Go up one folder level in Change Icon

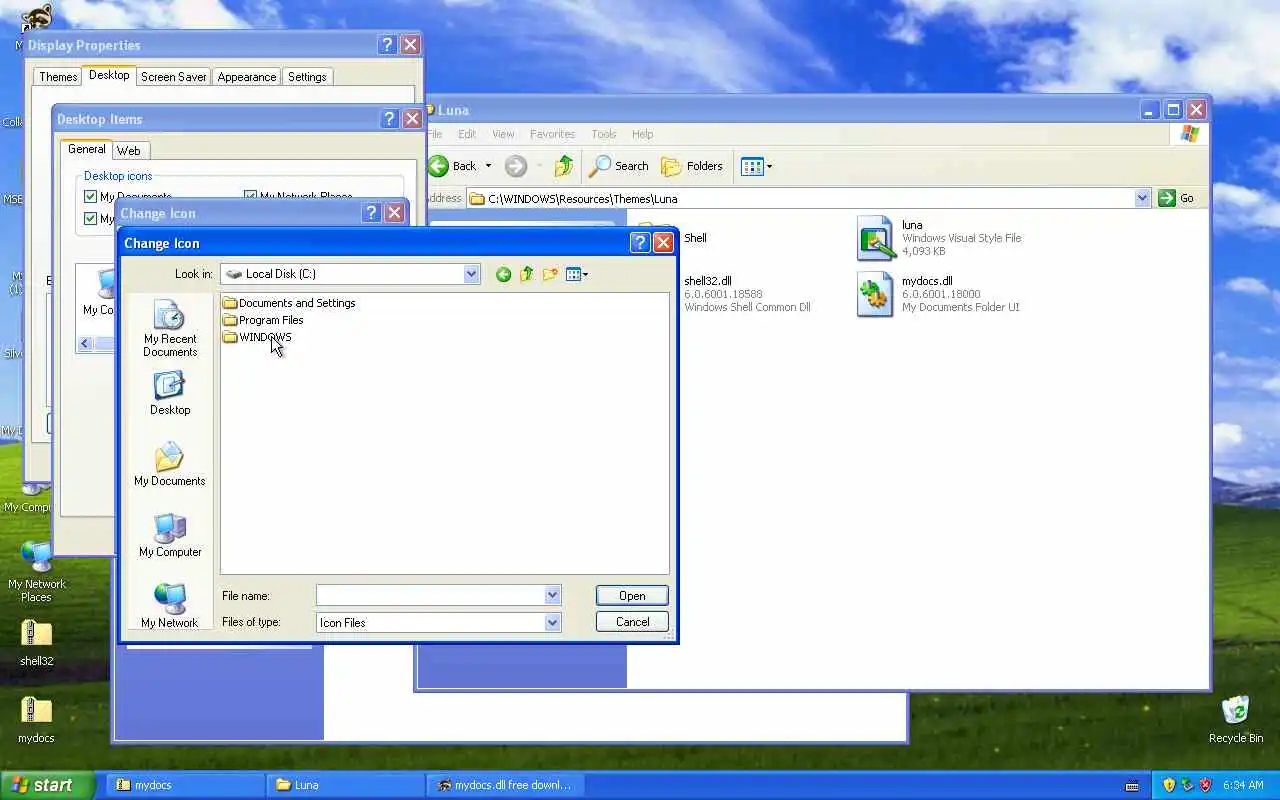pyautogui.click(x=526, y=274)
